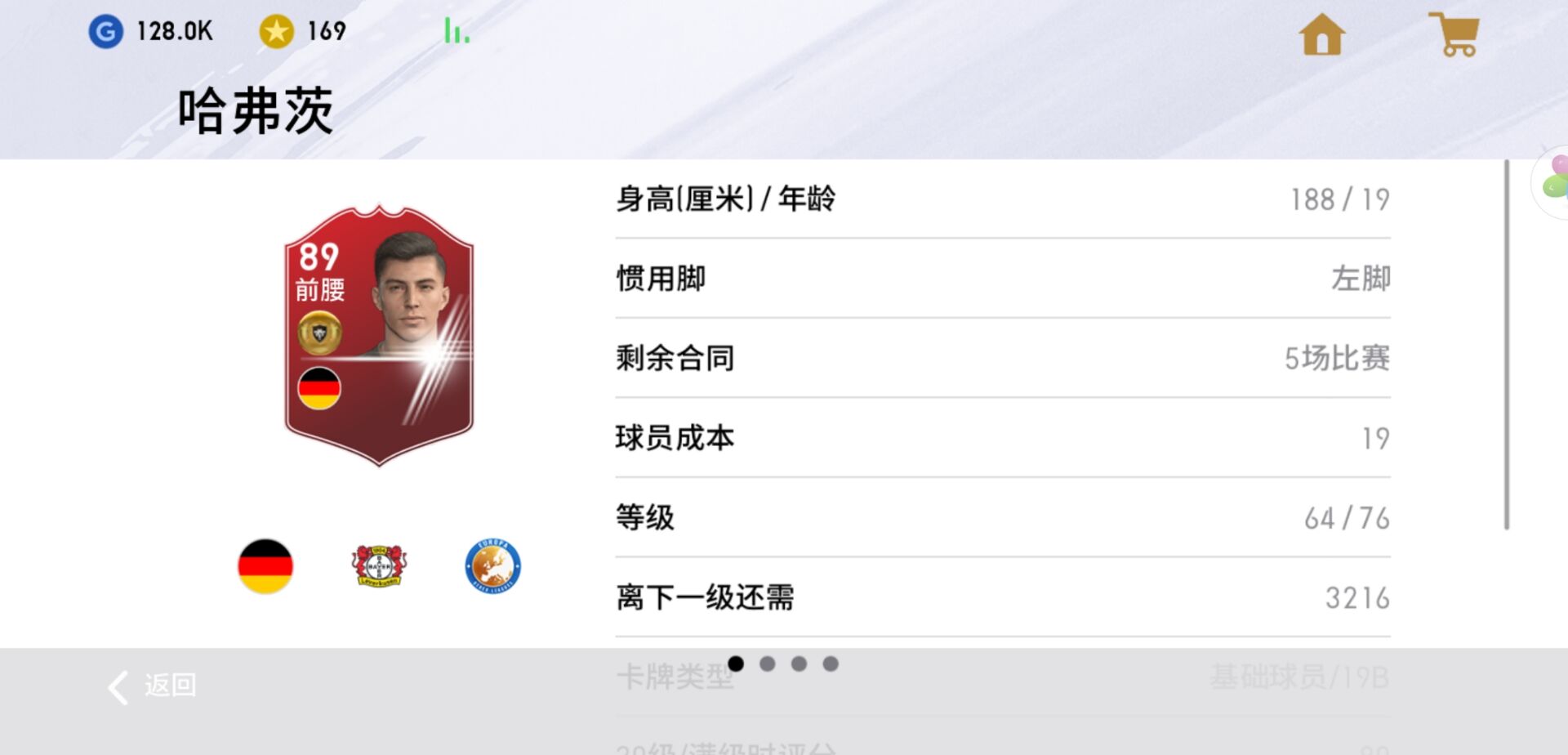Open the 89-rated 前腰 player card
Image resolution: width=1568 pixels, height=755 pixels.
[379, 336]
